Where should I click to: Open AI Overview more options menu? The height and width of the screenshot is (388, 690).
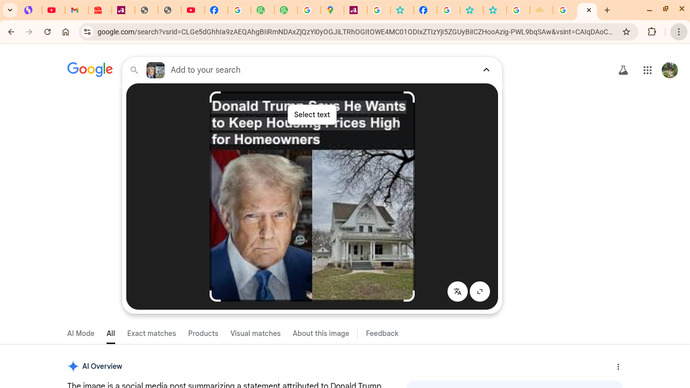(x=618, y=366)
